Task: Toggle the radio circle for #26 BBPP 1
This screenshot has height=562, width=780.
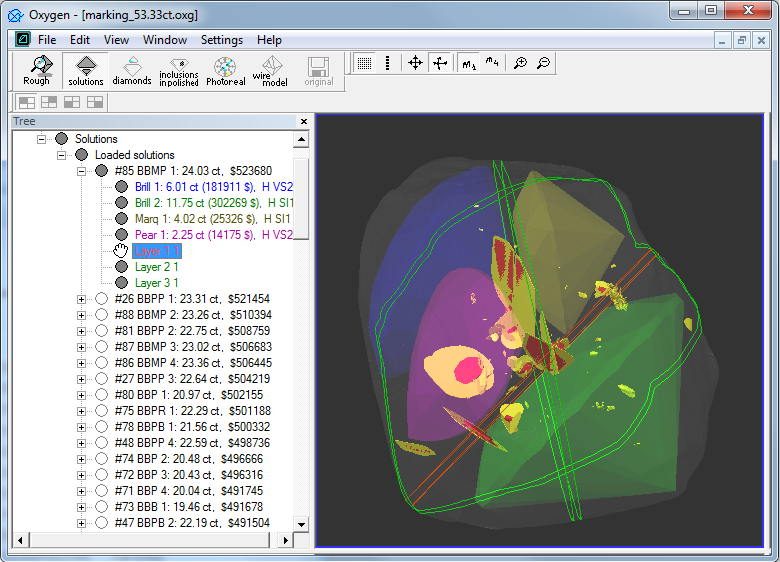Action: [101, 299]
